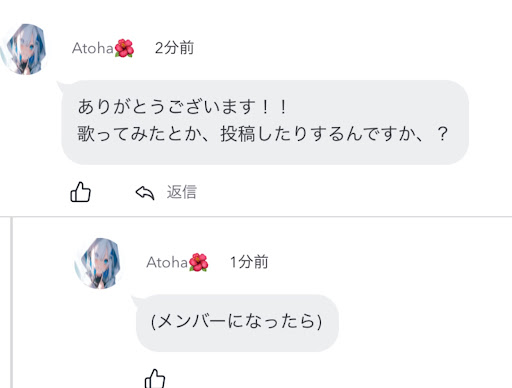
Task: Like the メンバーになったら reply with thumbs-up
Action: (x=155, y=379)
